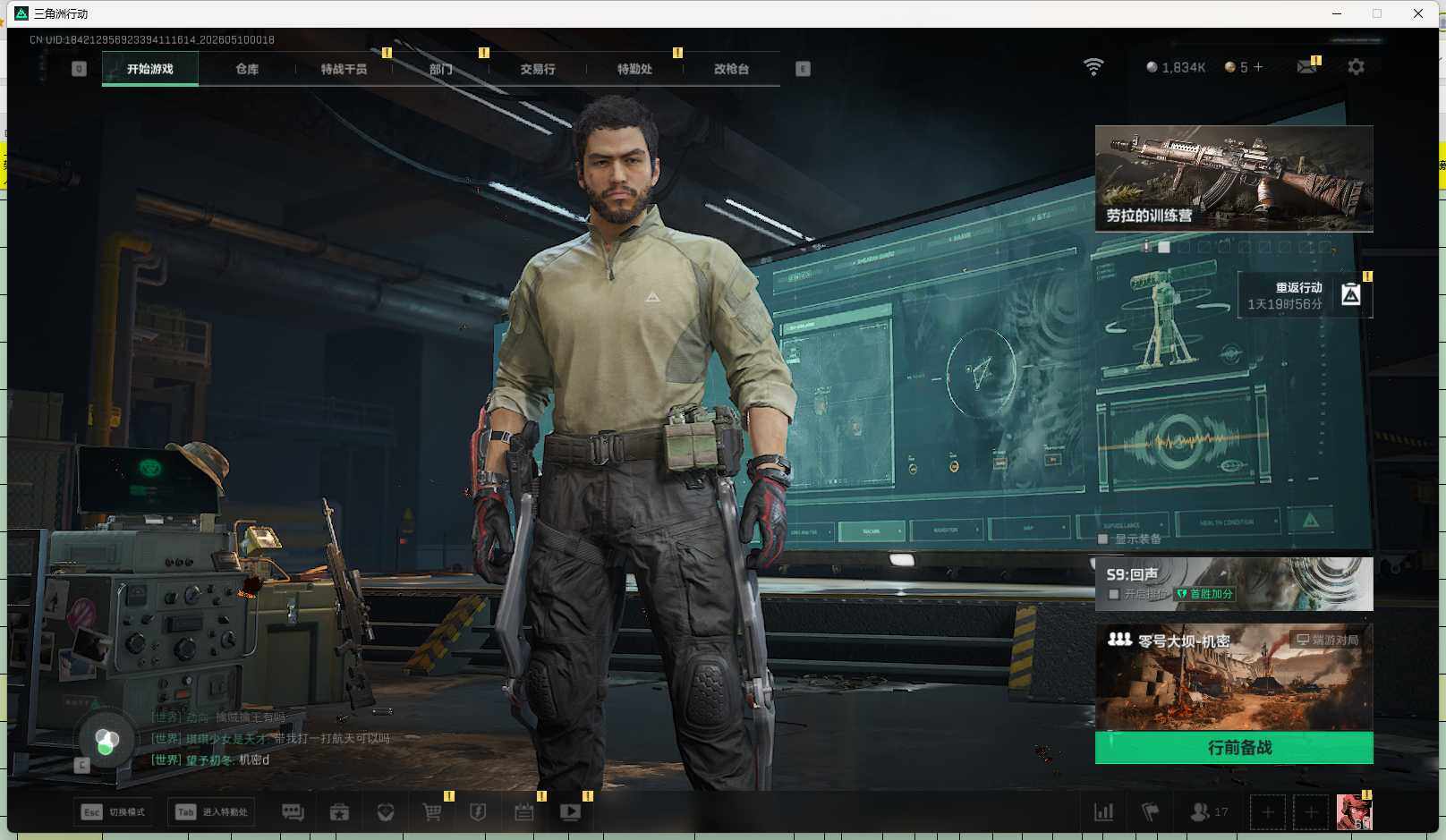
Task: Click the C key chat hint icon
Action: [81, 765]
